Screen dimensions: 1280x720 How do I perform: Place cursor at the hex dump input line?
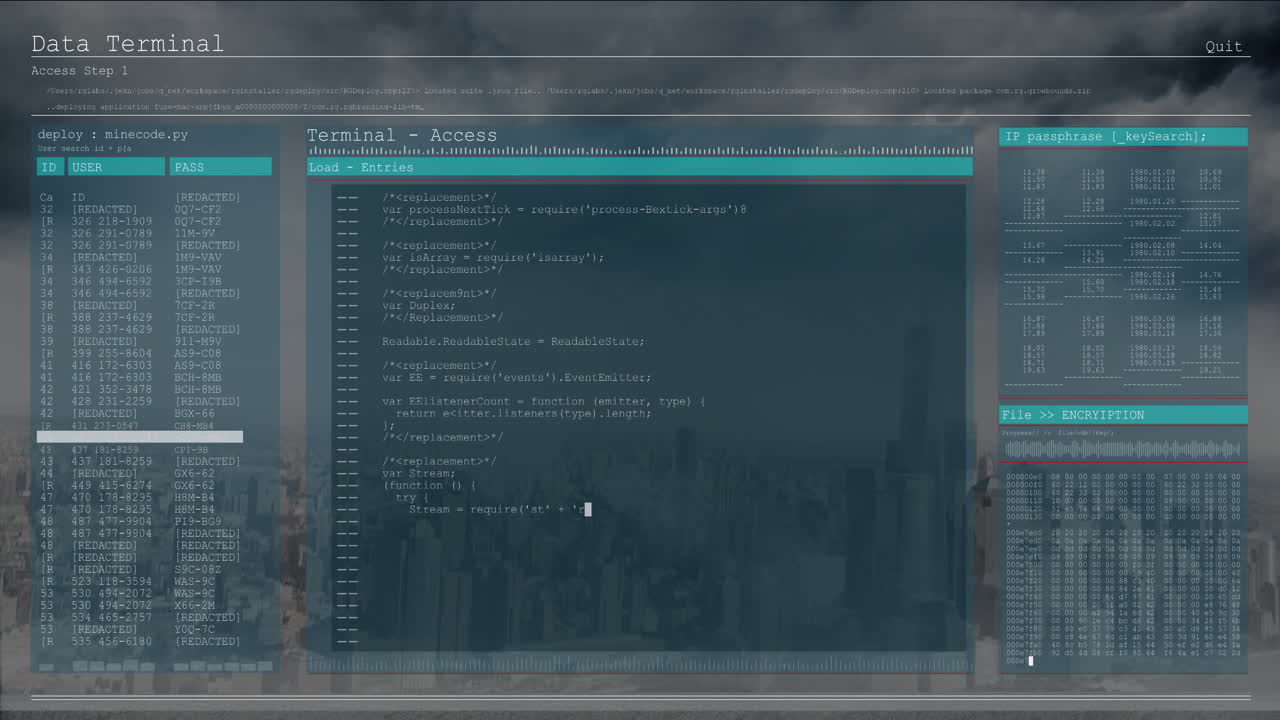tap(1030, 660)
